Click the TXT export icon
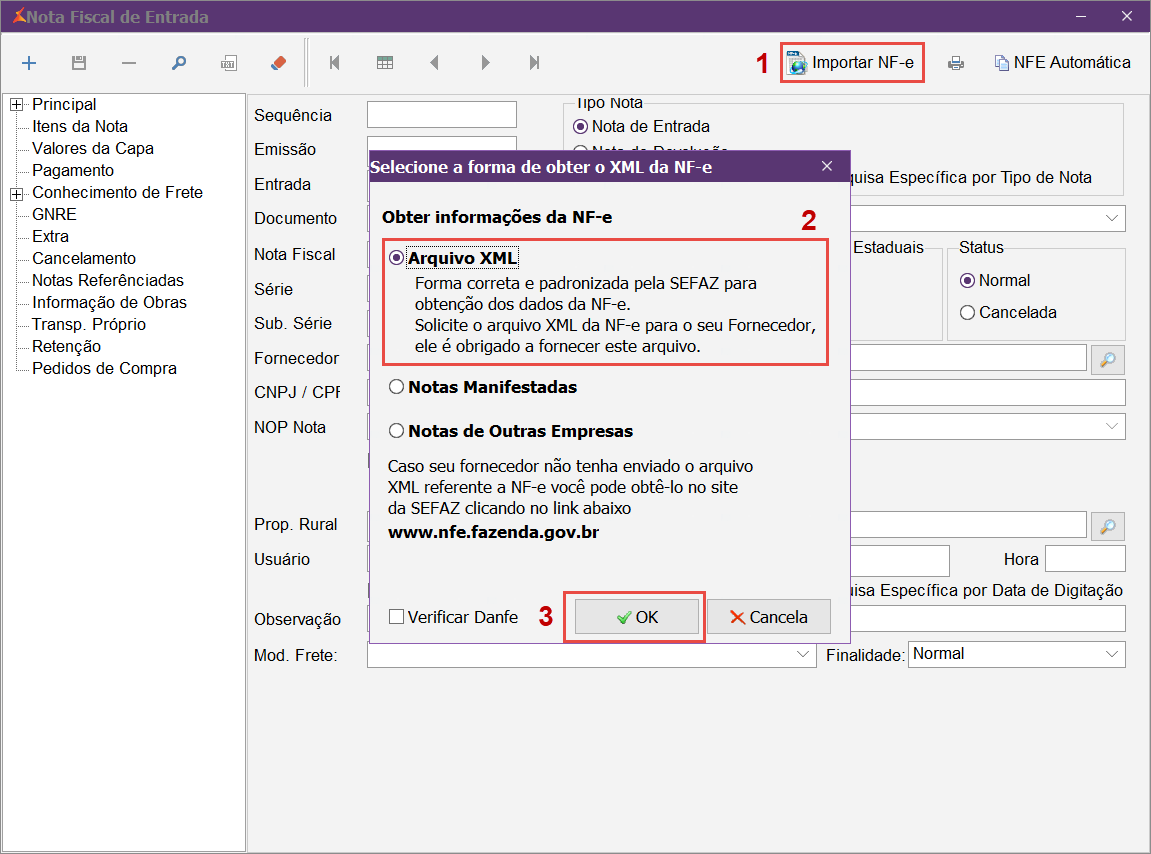Screen dimensions: 1151x854 click(228, 63)
